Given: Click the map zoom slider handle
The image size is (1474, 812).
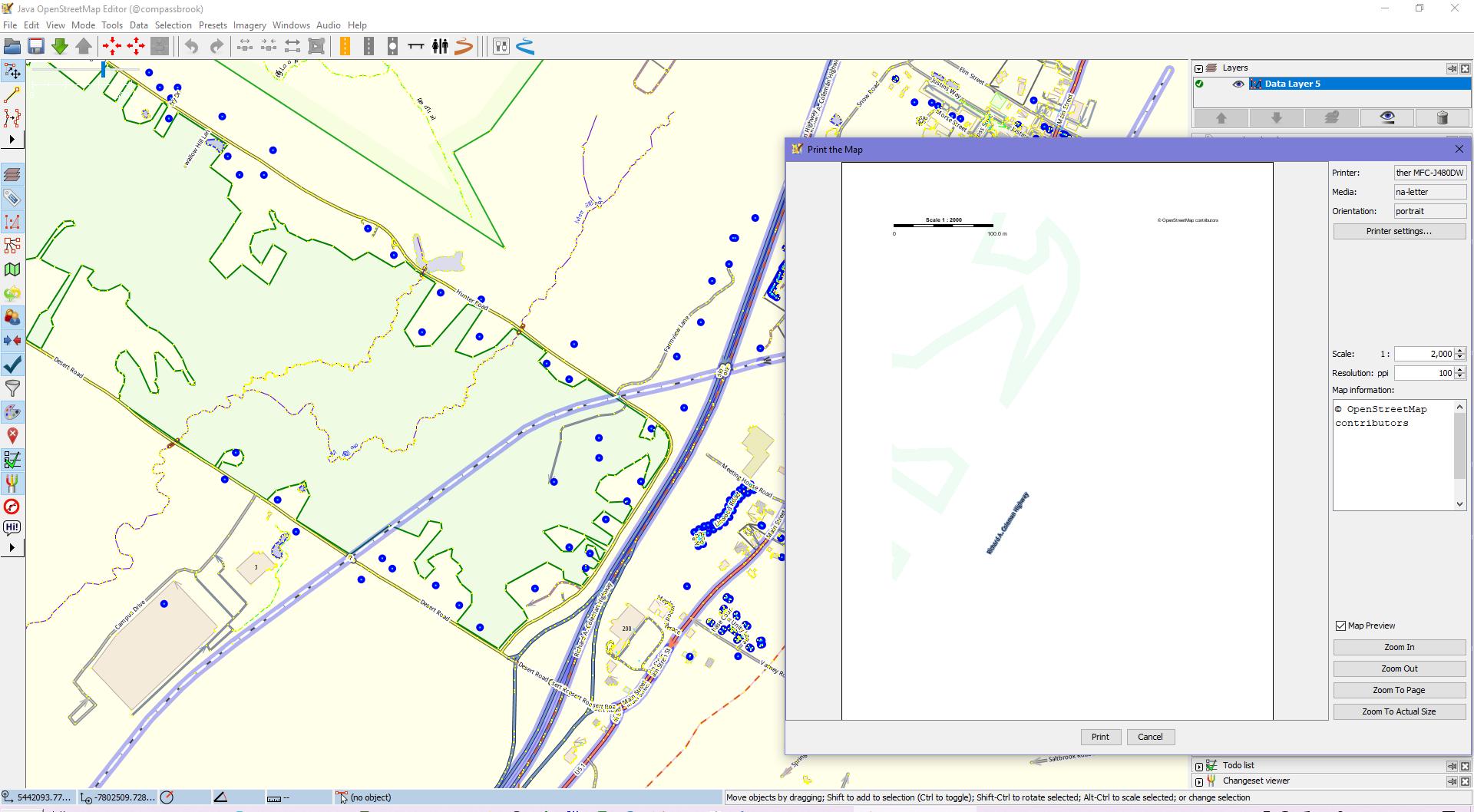Looking at the screenshot, I should [x=104, y=70].
